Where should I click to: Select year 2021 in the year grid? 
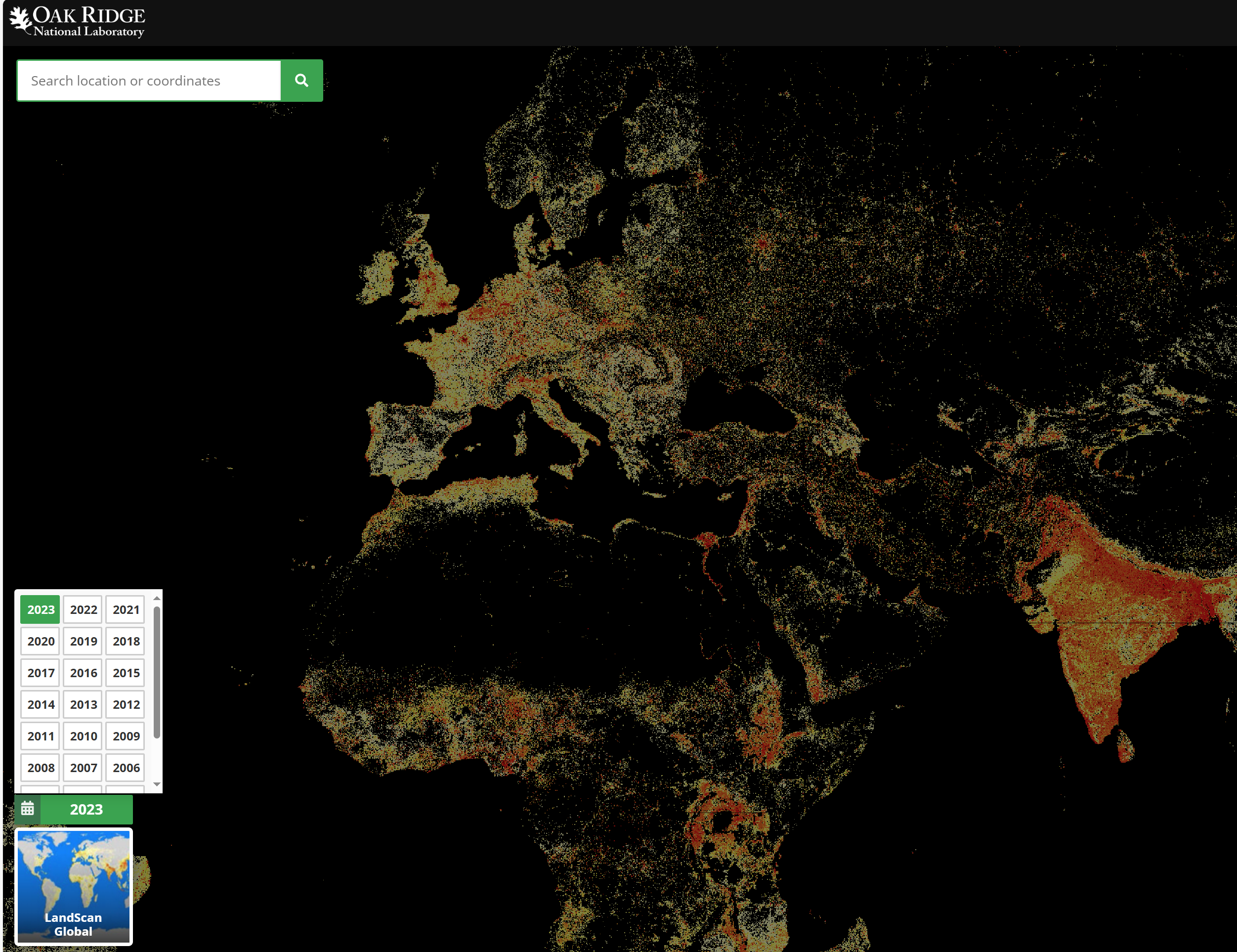[x=126, y=609]
